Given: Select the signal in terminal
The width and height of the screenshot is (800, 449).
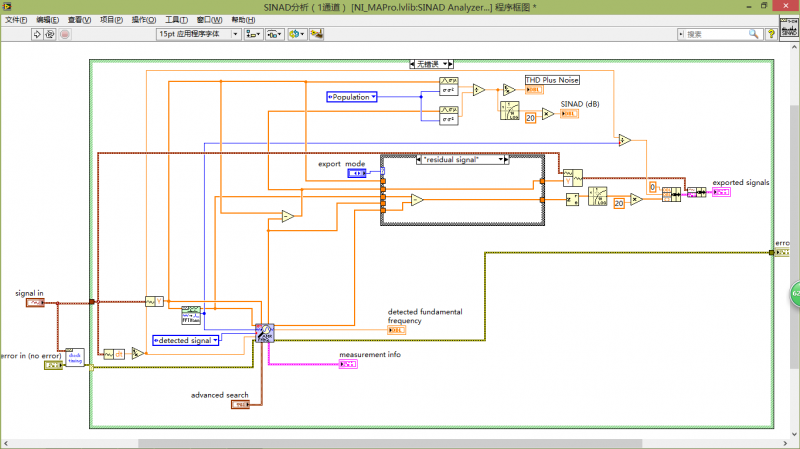Looking at the screenshot, I should 34,302.
